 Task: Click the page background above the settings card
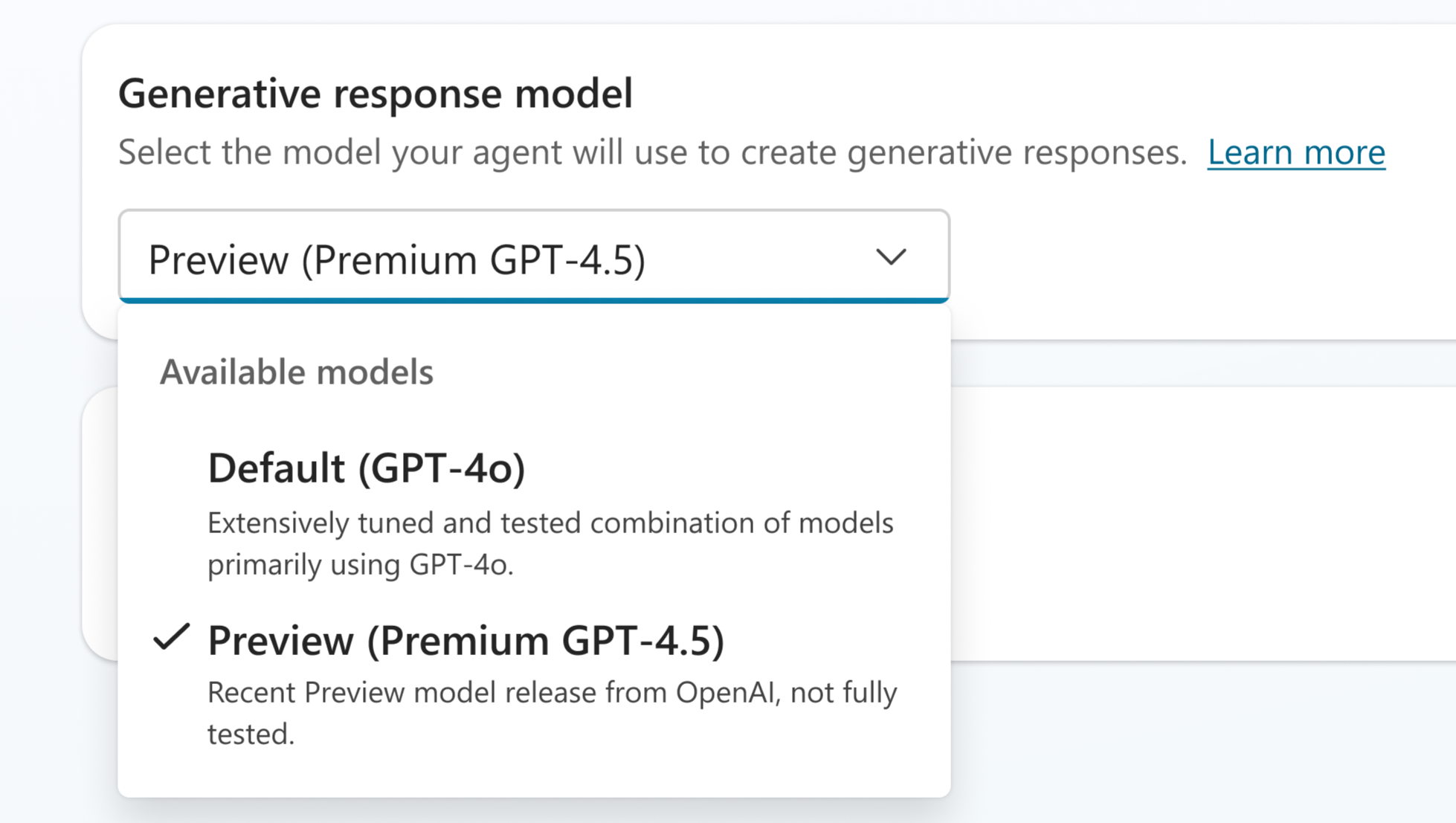click(744, 10)
